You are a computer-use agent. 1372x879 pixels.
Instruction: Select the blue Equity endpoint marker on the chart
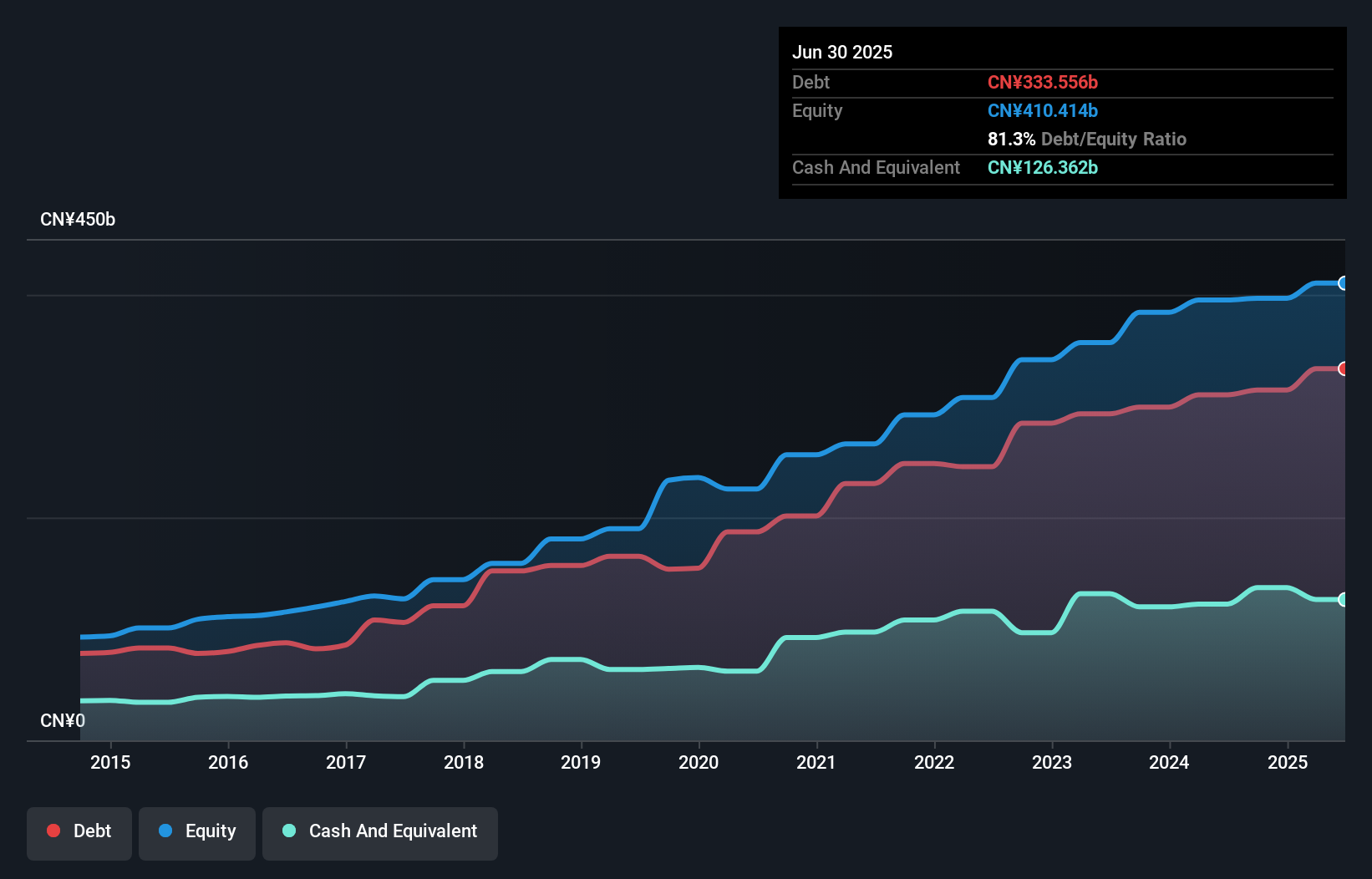pos(1344,283)
